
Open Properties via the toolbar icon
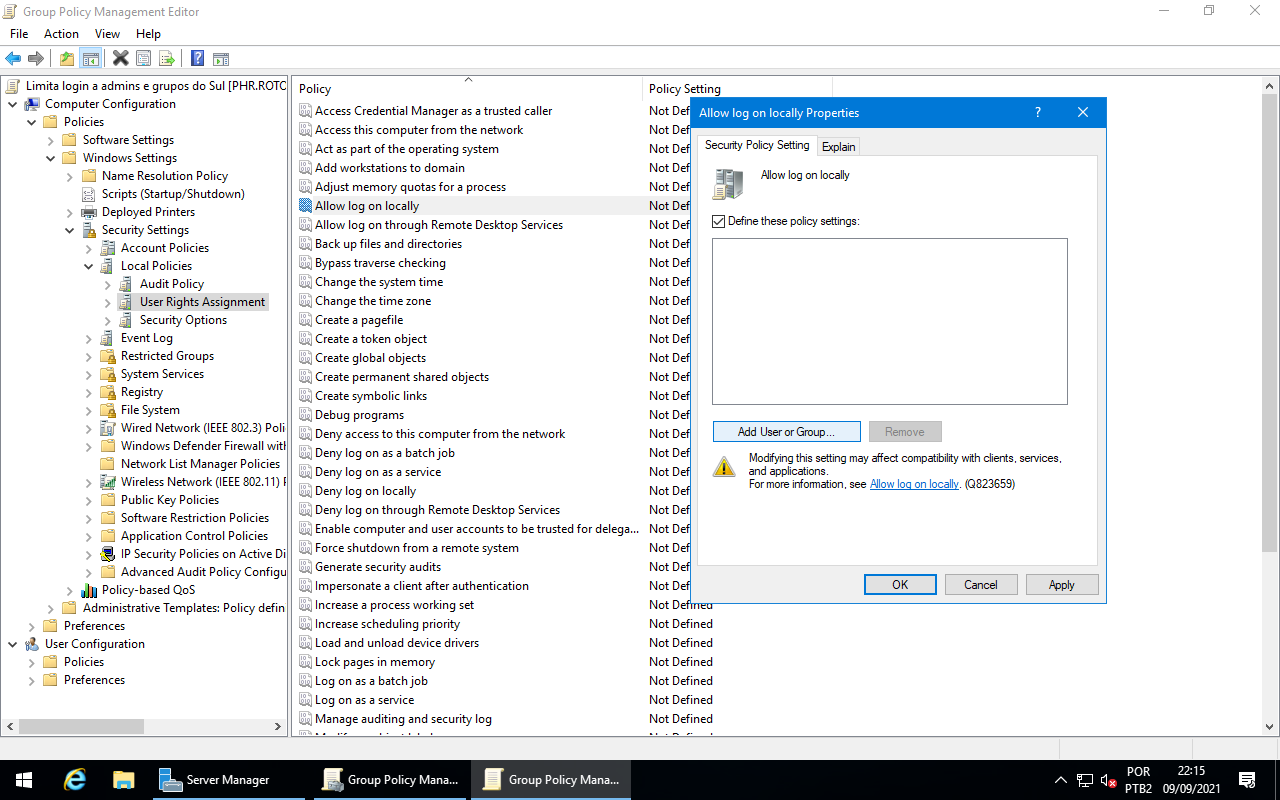pos(143,57)
